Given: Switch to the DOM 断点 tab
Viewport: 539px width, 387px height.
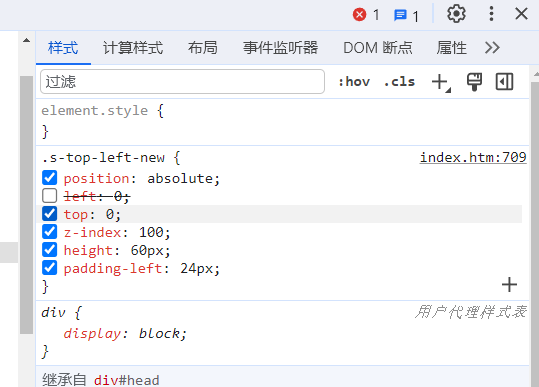Looking at the screenshot, I should [378, 48].
